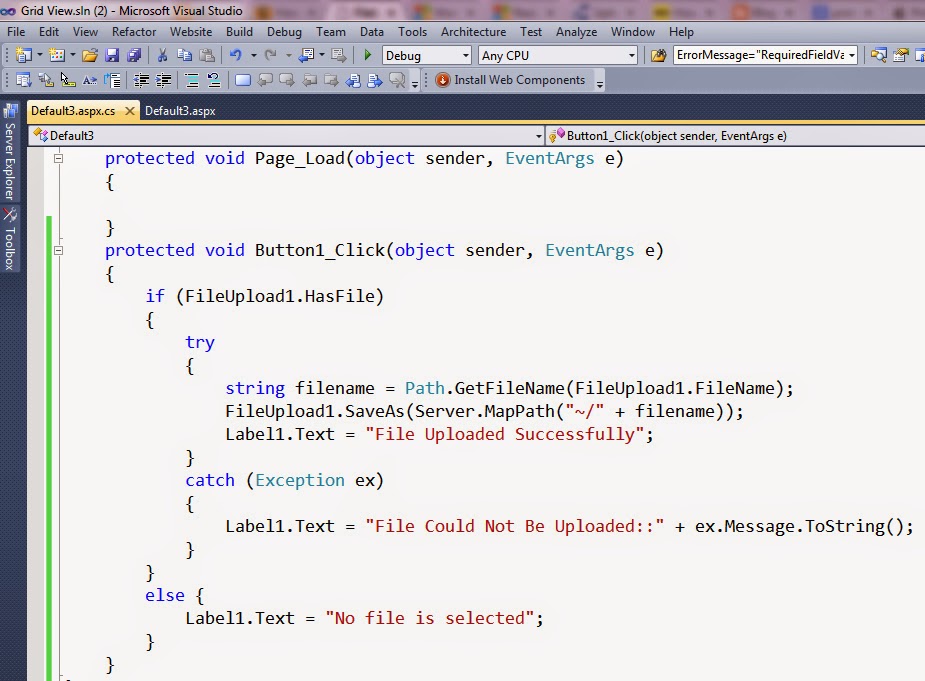
Task: Navigate backward in the code
Action: pos(306,56)
